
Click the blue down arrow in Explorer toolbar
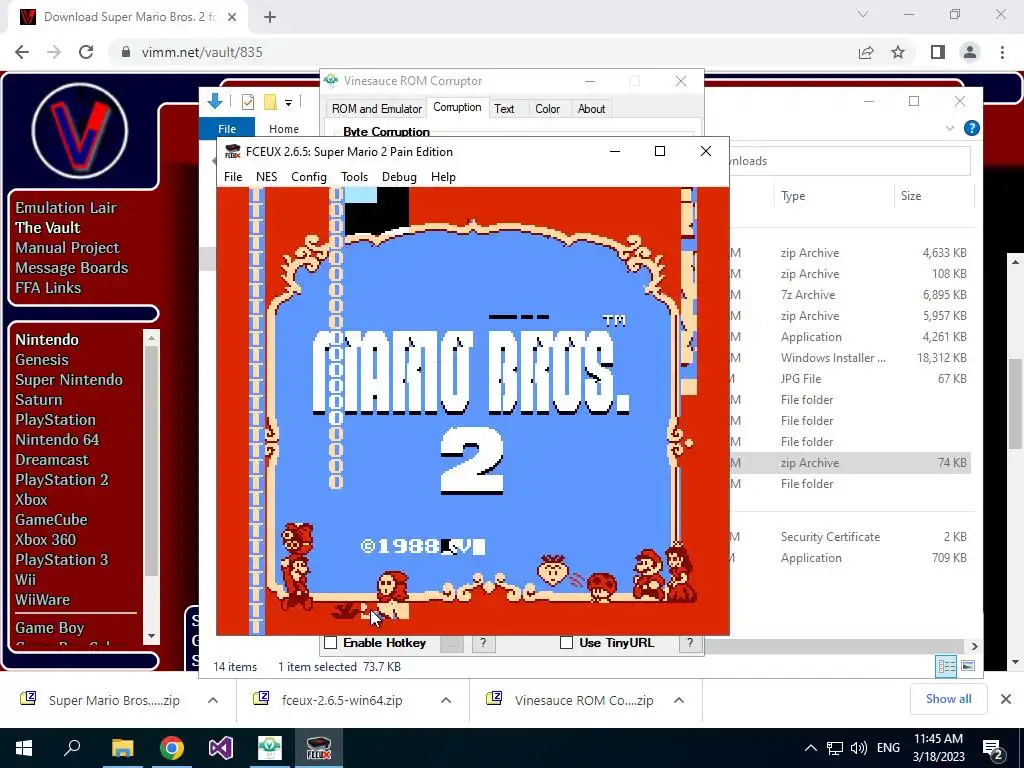tap(215, 101)
